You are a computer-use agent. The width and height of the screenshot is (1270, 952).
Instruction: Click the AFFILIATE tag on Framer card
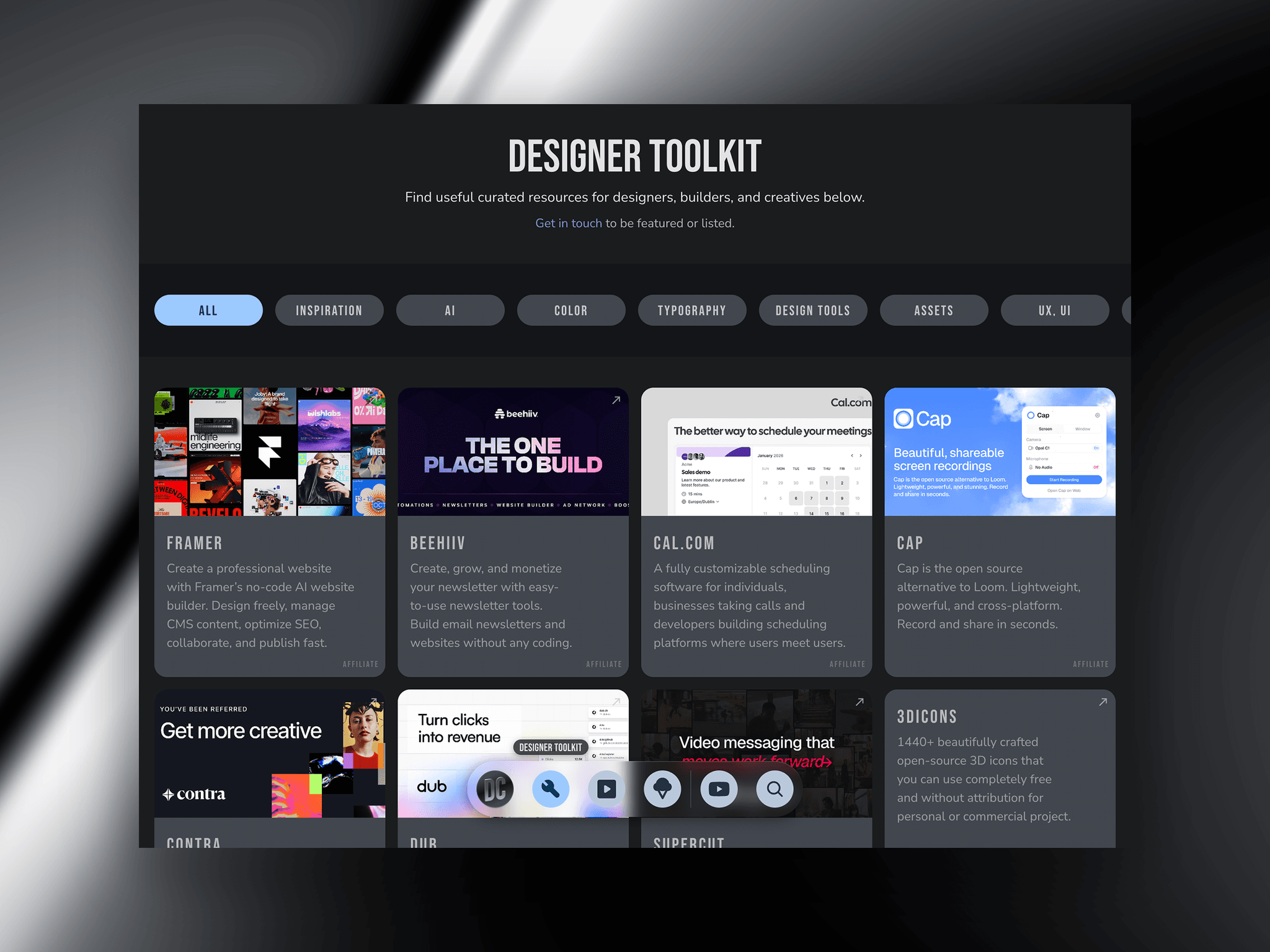[x=360, y=664]
